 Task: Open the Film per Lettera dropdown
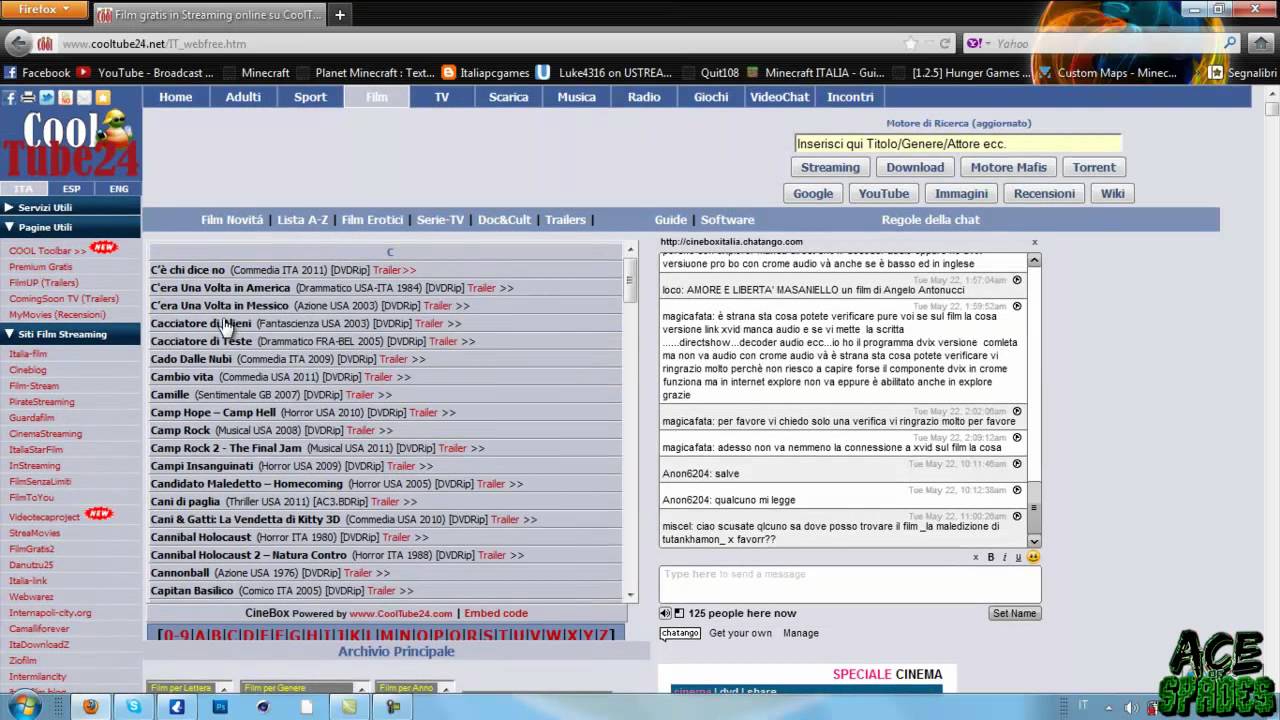[190, 688]
